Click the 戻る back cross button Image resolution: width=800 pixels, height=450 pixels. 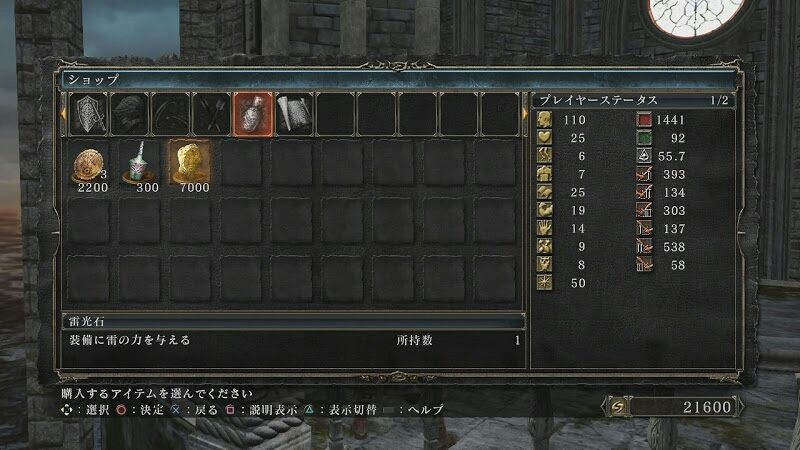coord(176,410)
